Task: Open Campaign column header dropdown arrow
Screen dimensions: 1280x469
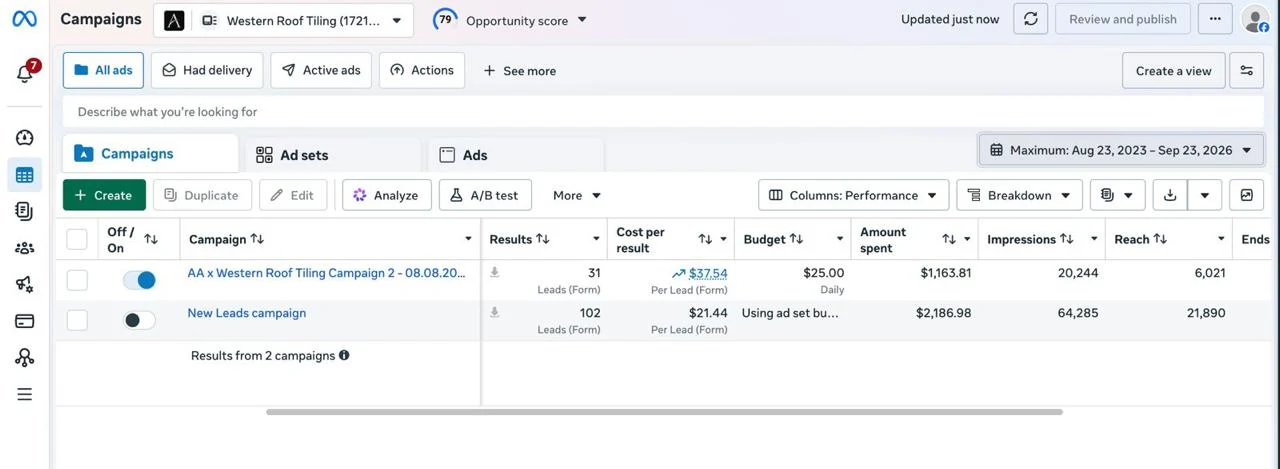Action: coord(468,239)
